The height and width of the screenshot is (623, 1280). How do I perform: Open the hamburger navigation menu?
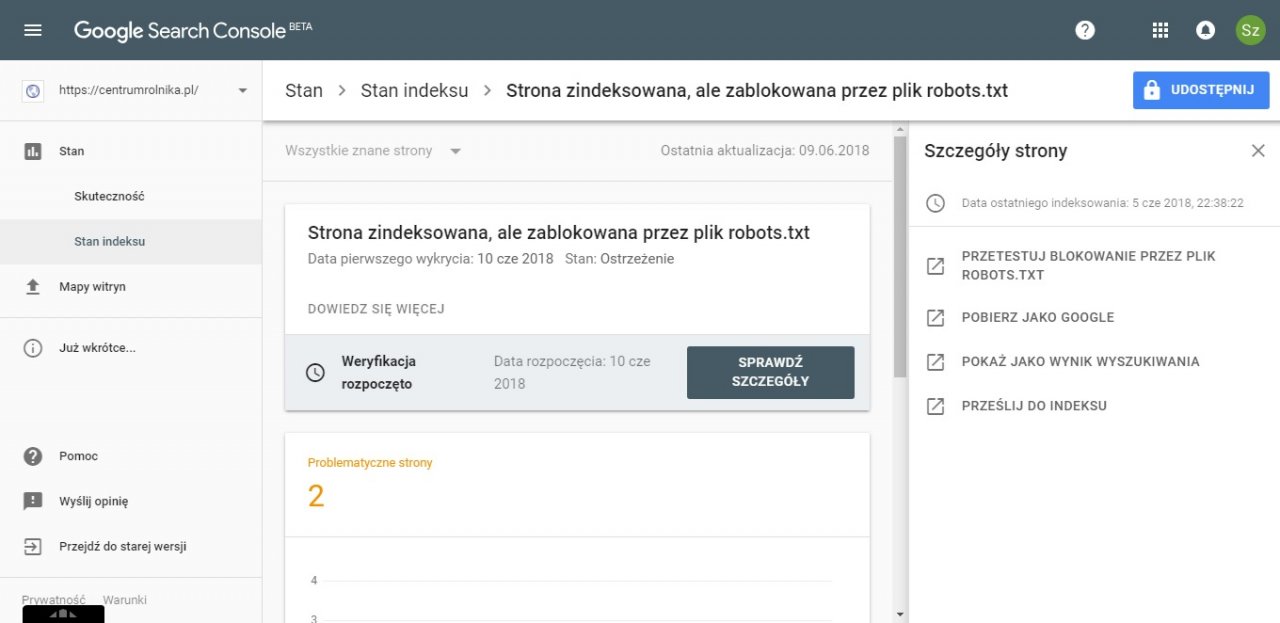33,30
